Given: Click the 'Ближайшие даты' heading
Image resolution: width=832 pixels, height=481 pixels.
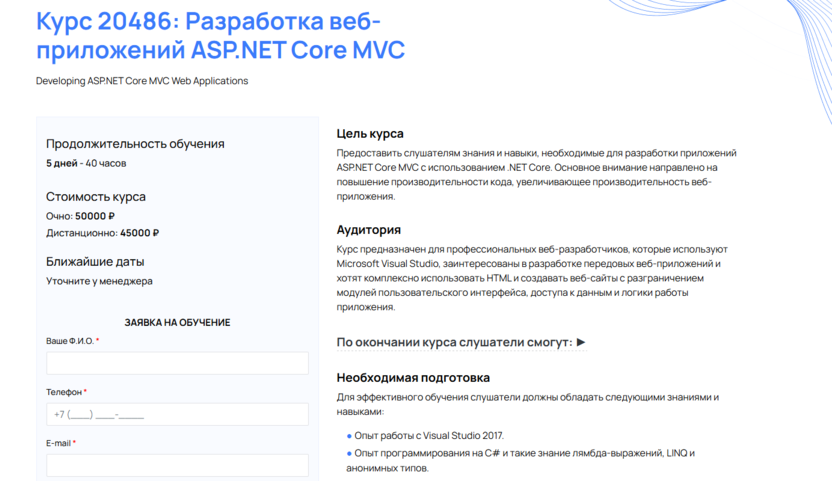Looking at the screenshot, I should click(x=95, y=262).
